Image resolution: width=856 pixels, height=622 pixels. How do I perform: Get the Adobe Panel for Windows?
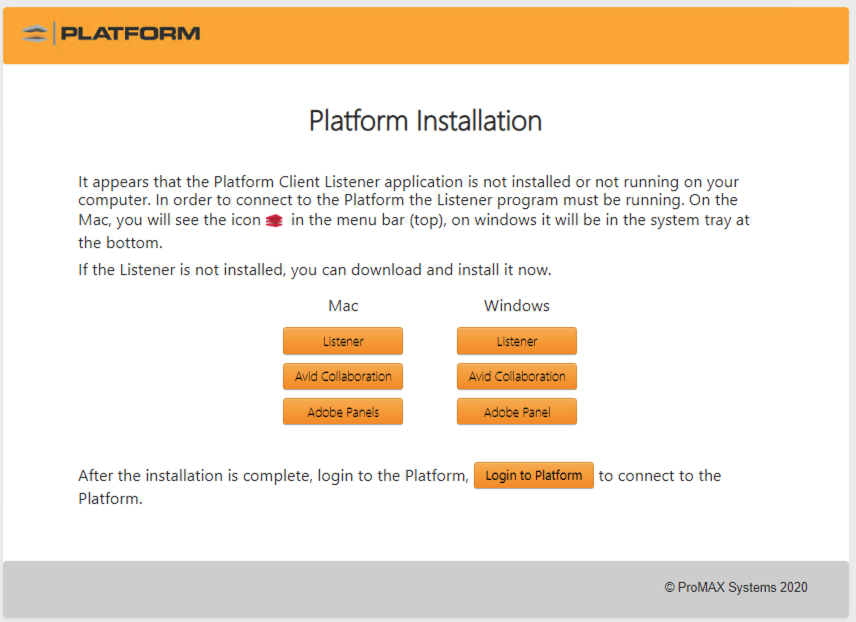[516, 412]
